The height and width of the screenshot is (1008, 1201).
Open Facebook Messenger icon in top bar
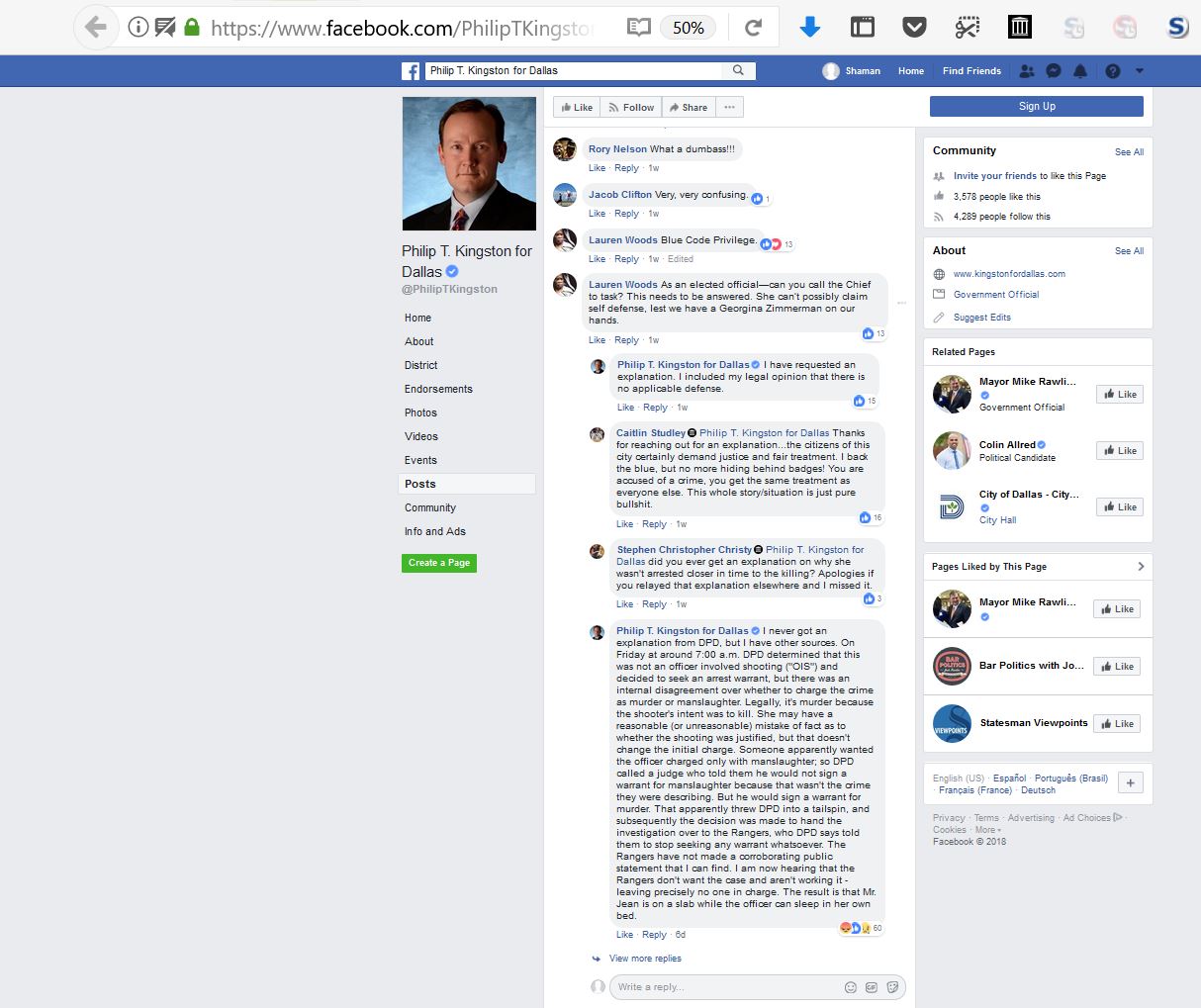pyautogui.click(x=1054, y=71)
